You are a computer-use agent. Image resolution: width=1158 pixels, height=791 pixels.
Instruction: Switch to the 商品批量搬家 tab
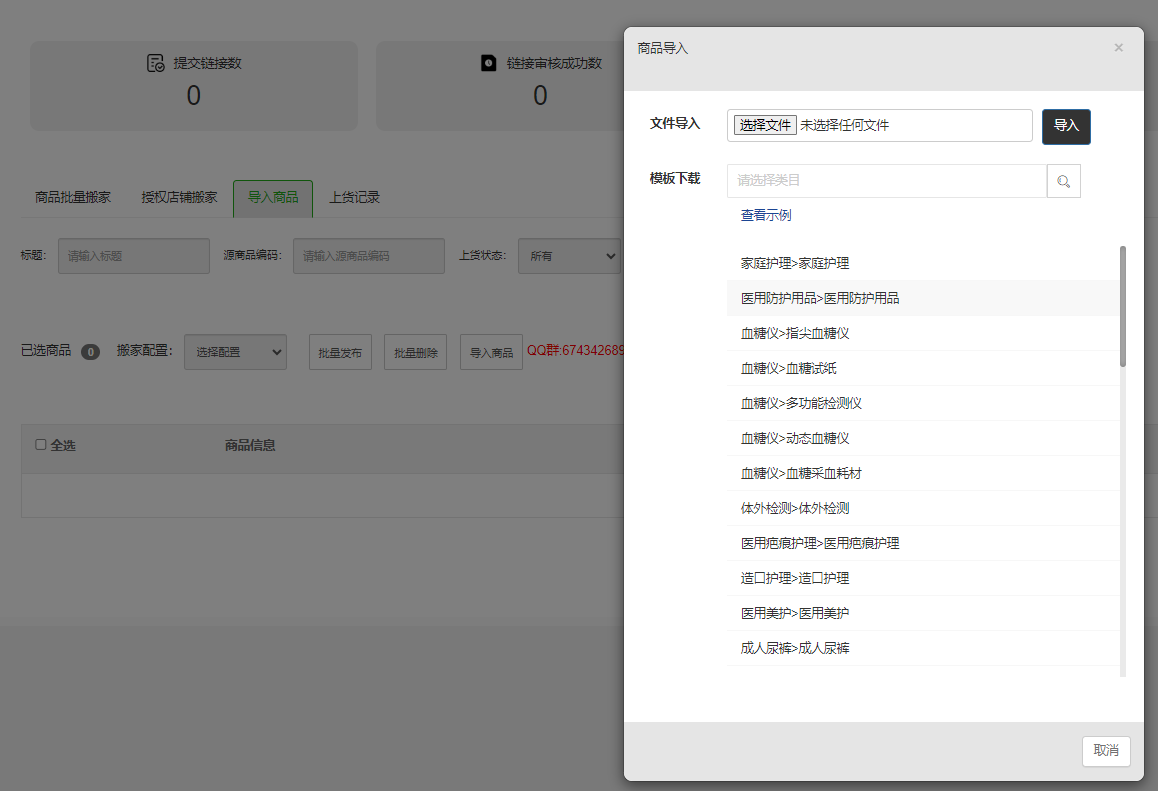click(x=73, y=198)
